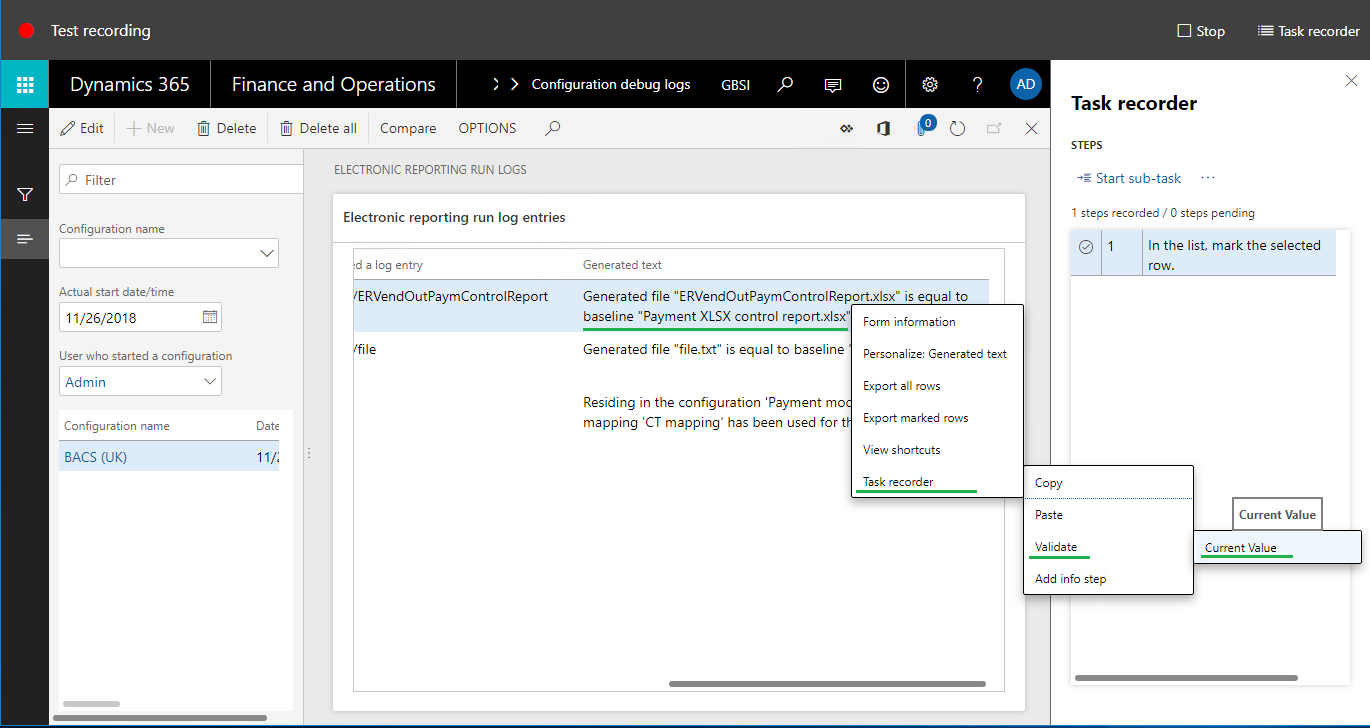Viewport: 1370px width, 728px height.
Task: Open the Attachments icon showing zero
Action: pos(921,128)
